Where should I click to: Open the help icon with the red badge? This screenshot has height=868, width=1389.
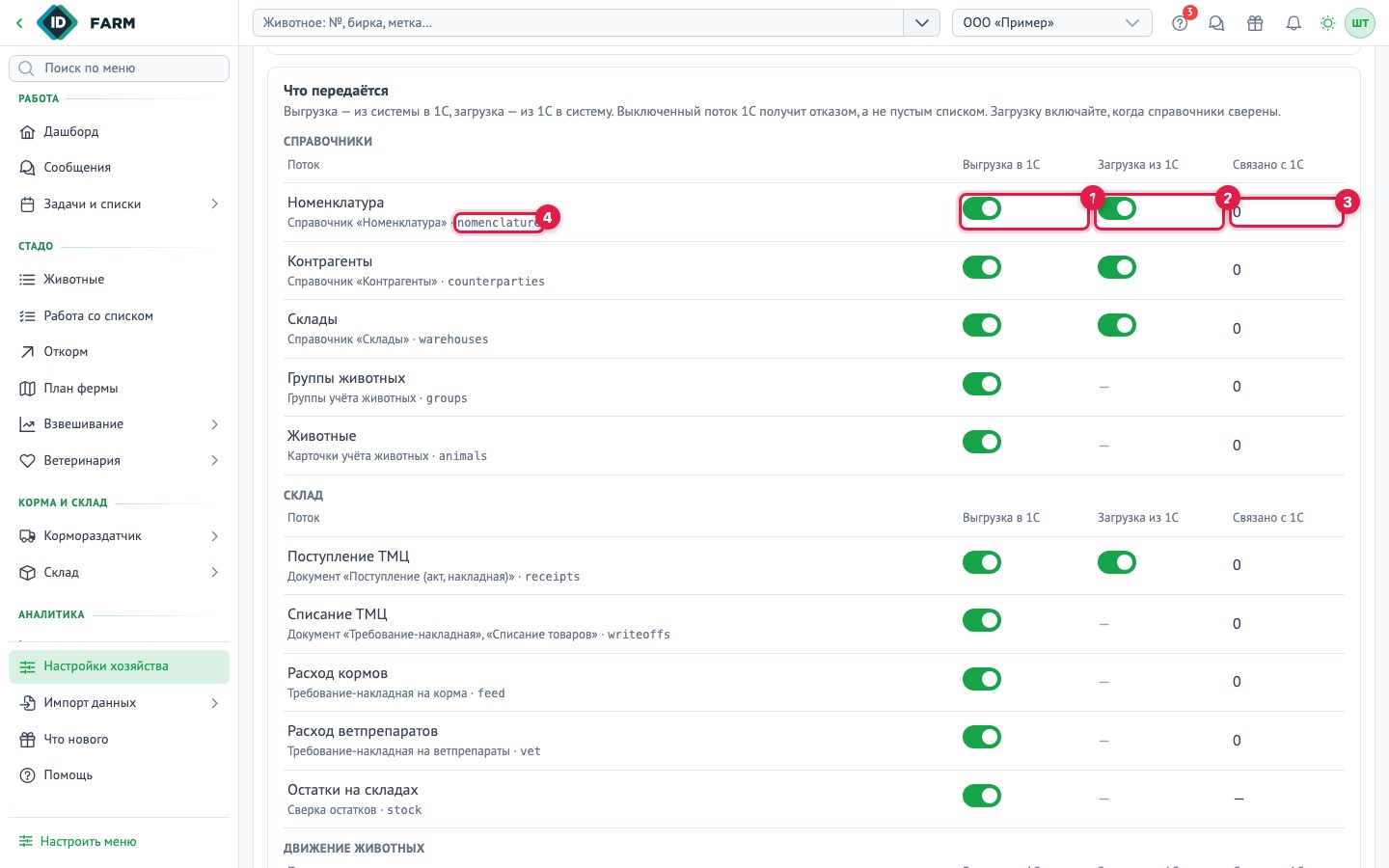point(1180,23)
